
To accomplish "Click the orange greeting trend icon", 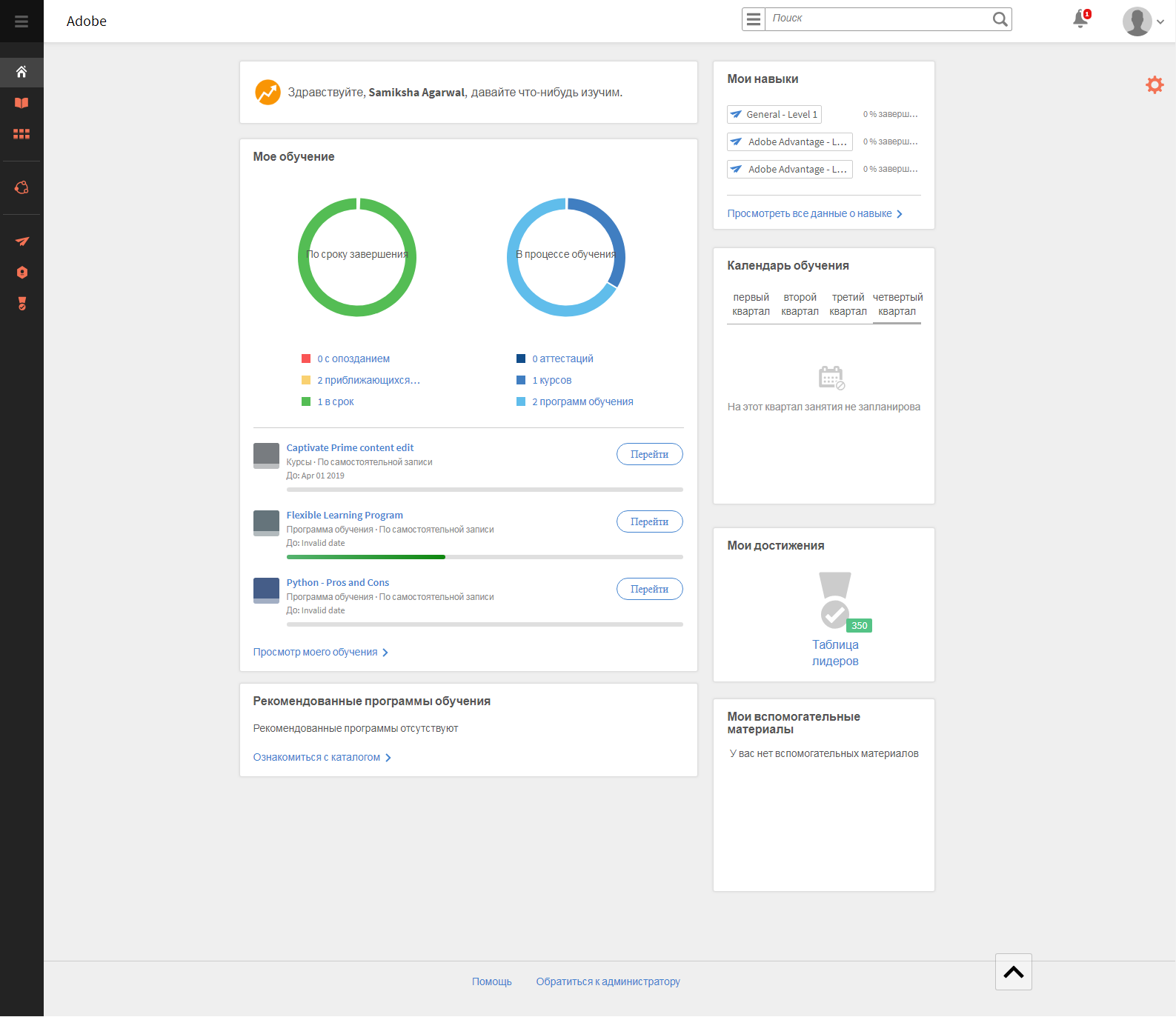I will coord(268,93).
